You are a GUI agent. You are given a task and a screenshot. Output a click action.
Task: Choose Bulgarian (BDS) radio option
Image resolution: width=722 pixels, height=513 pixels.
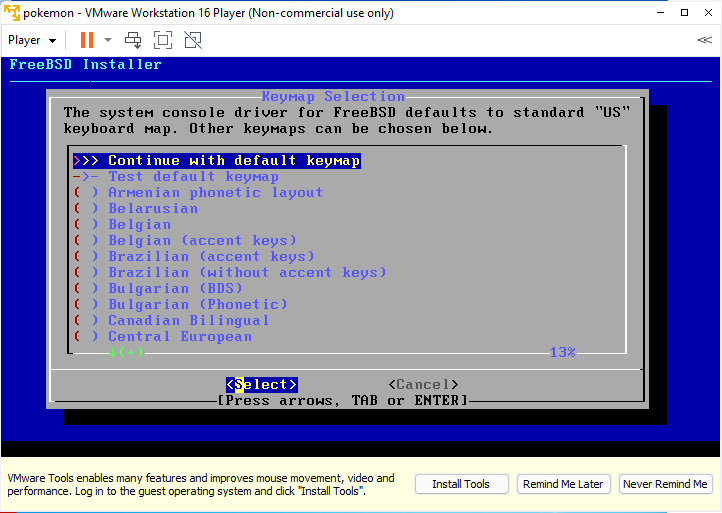[158, 288]
